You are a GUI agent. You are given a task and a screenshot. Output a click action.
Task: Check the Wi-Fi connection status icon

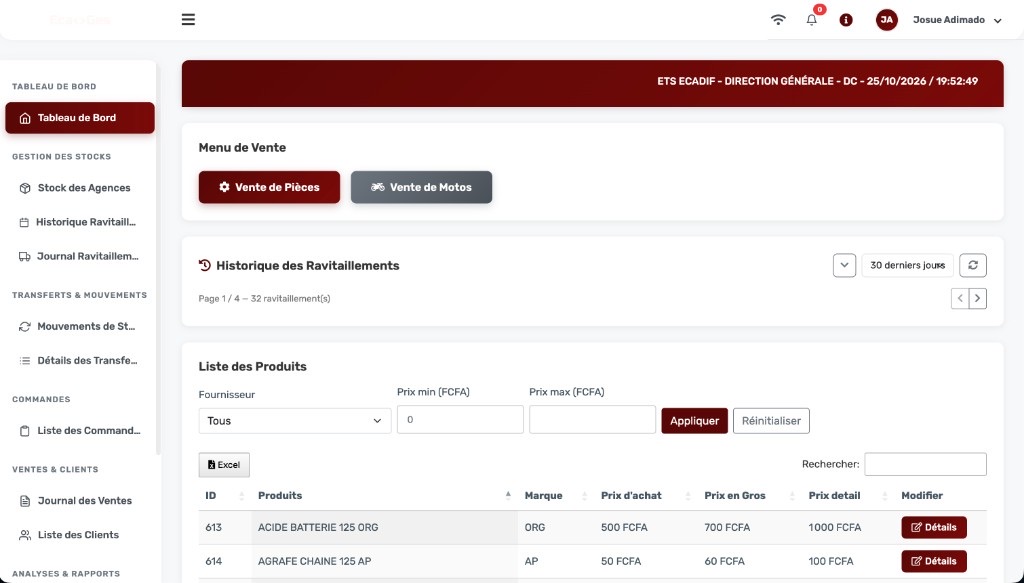click(778, 20)
